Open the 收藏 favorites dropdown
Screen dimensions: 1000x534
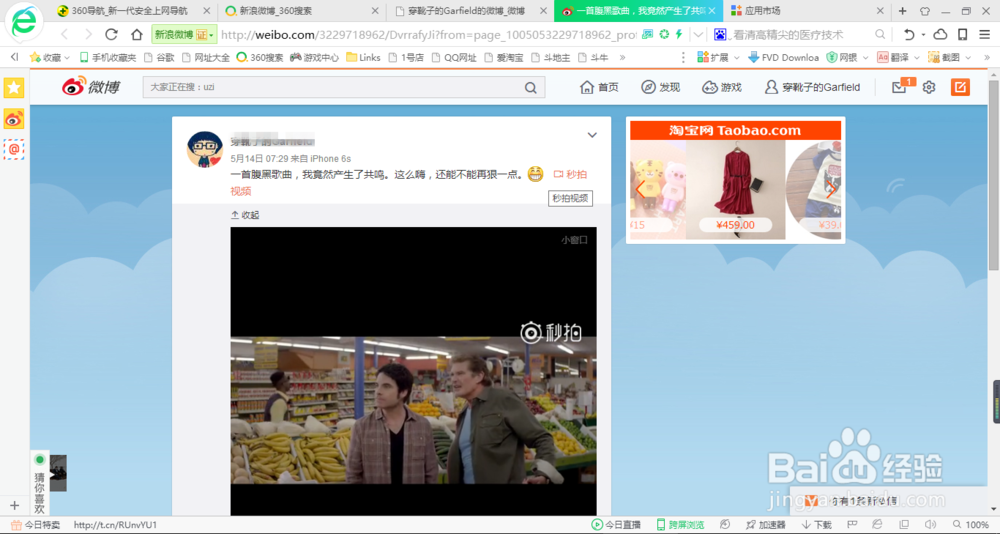[49, 57]
